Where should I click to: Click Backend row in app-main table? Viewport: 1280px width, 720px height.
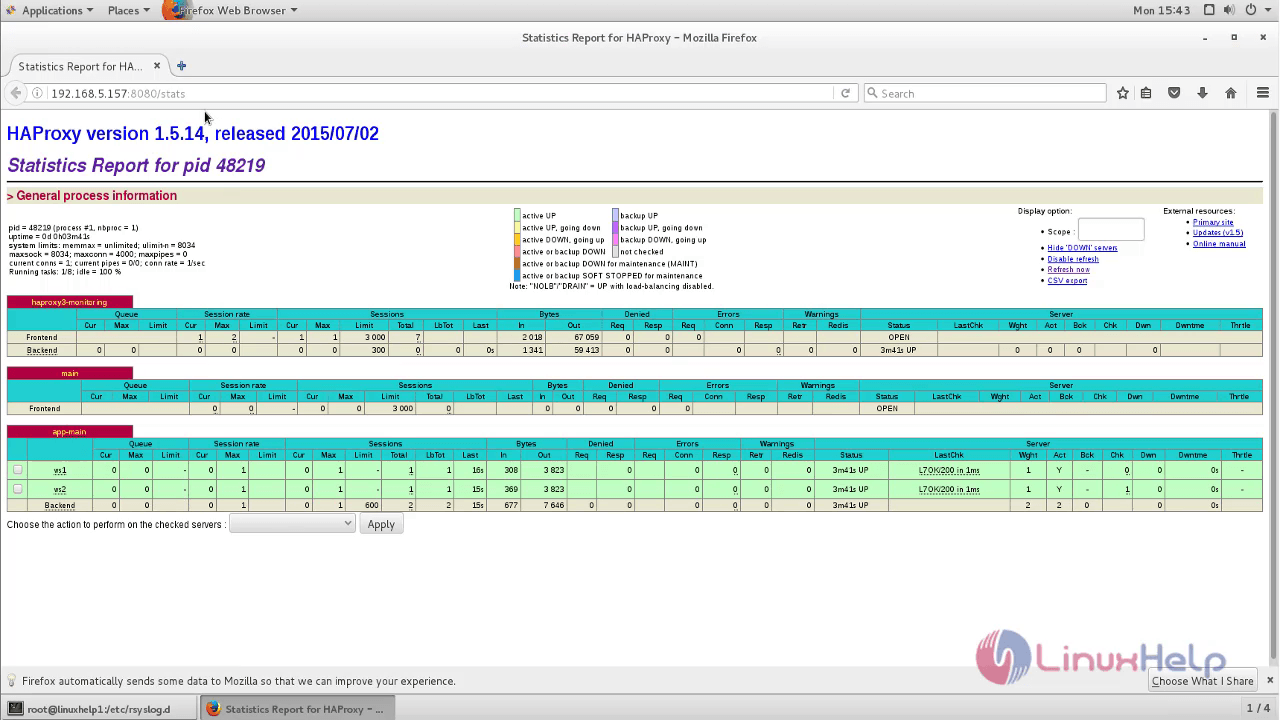[x=634, y=505]
